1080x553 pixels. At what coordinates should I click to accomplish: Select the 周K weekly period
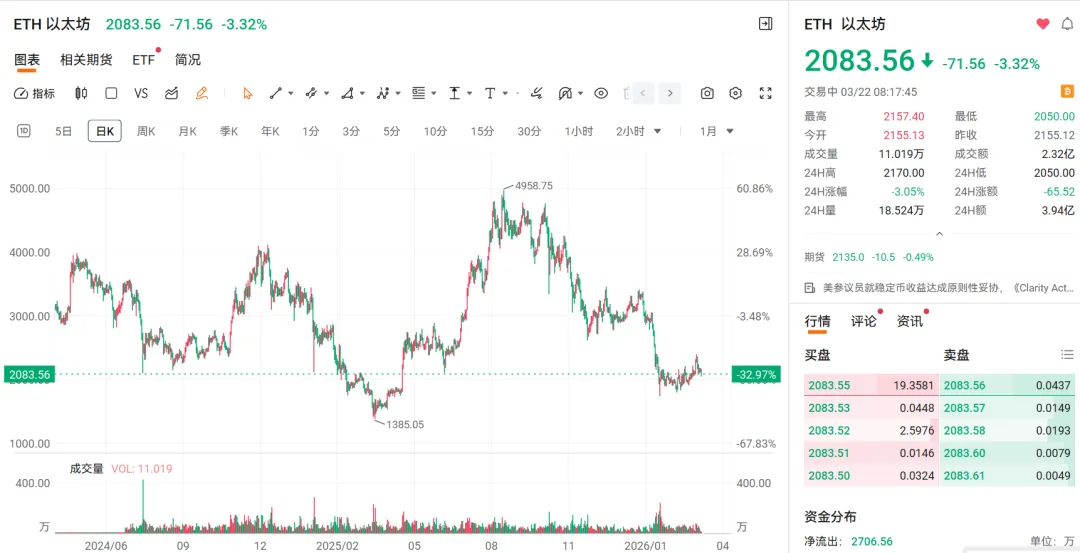(146, 132)
